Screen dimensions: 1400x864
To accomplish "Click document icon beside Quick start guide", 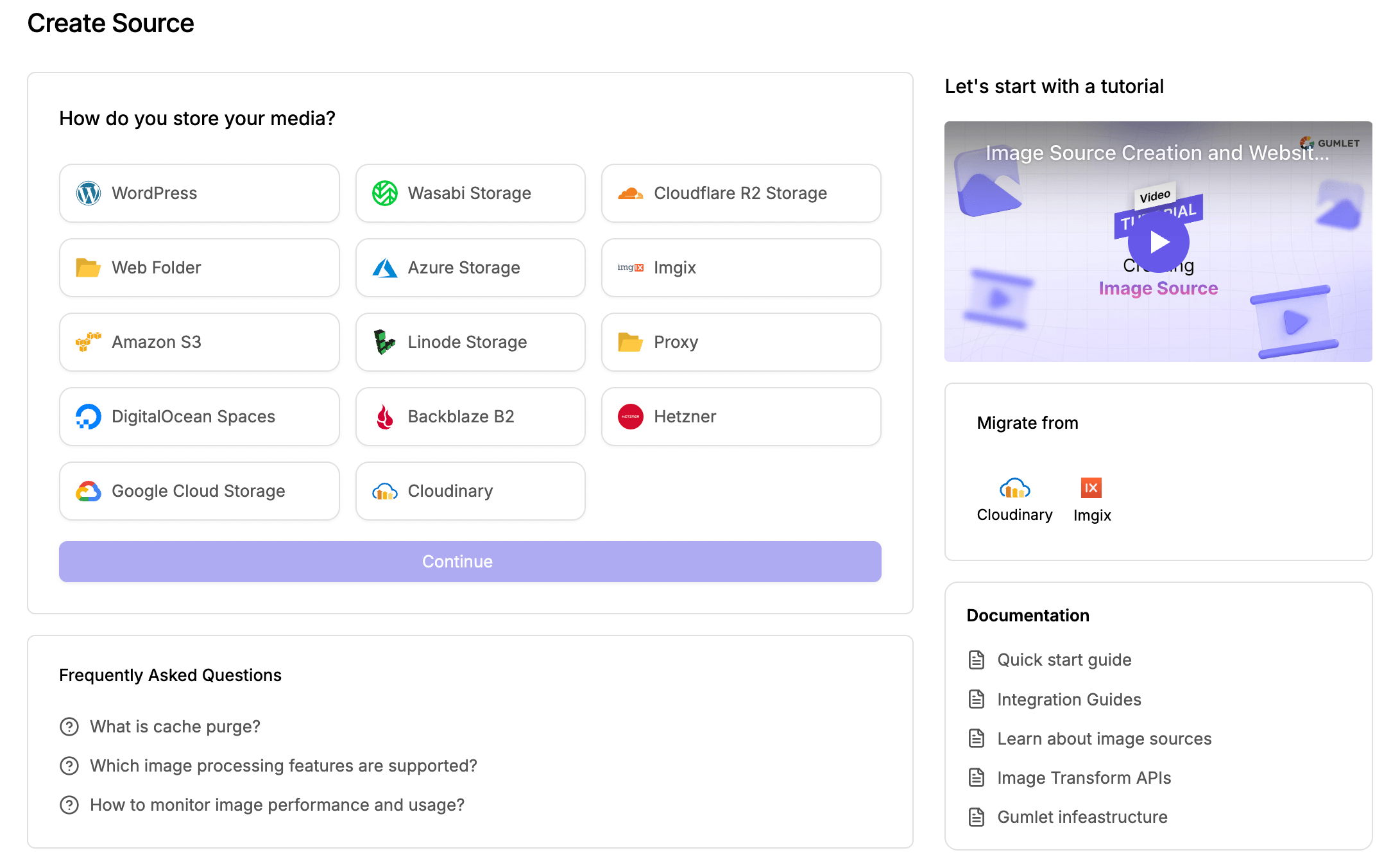I will coord(977,660).
